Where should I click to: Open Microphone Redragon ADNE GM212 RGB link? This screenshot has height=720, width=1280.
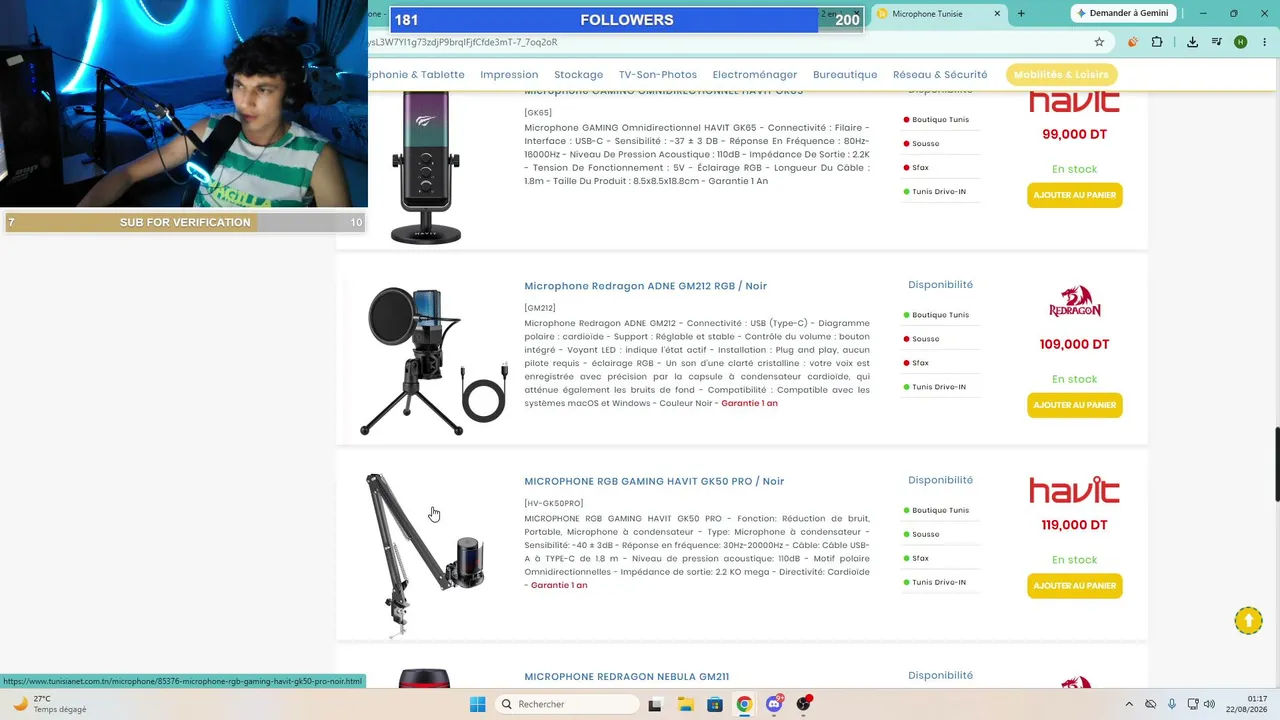pos(645,286)
